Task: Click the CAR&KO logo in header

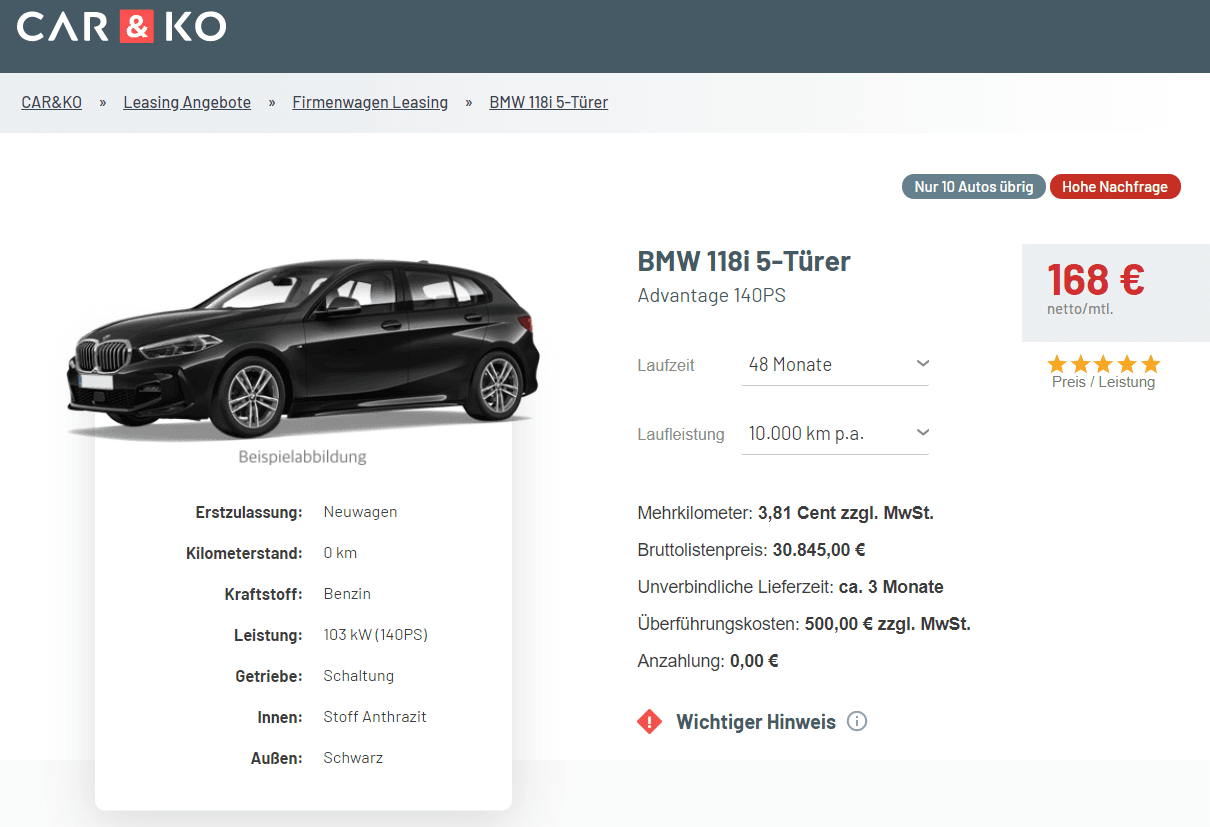Action: tap(122, 27)
